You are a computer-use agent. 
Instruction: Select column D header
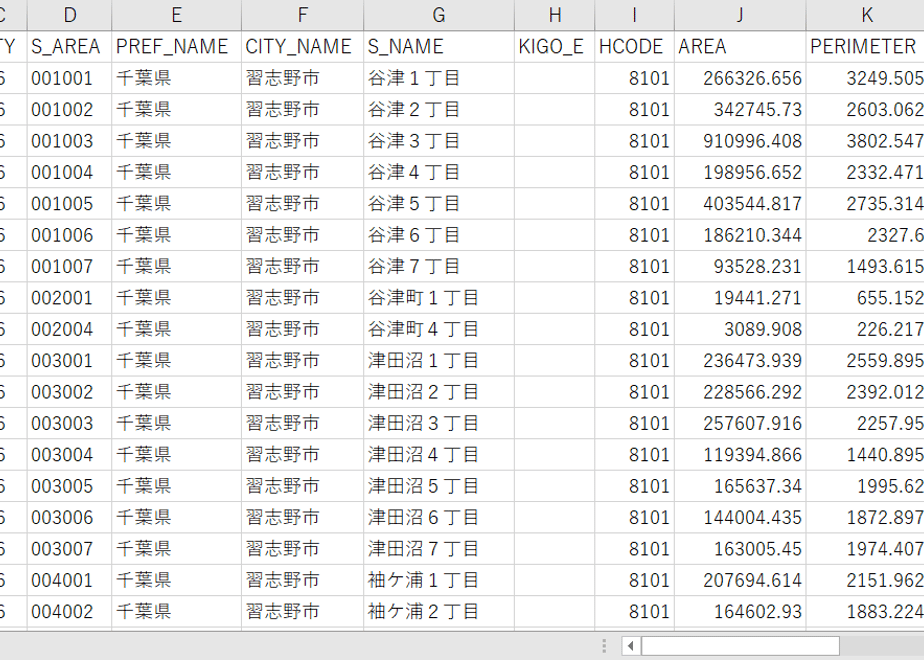pyautogui.click(x=70, y=15)
